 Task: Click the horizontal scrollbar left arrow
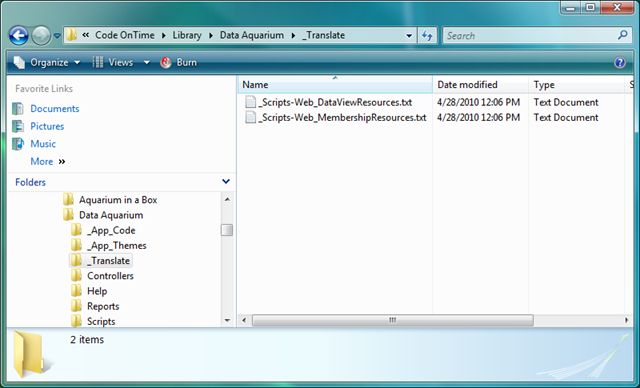click(244, 320)
